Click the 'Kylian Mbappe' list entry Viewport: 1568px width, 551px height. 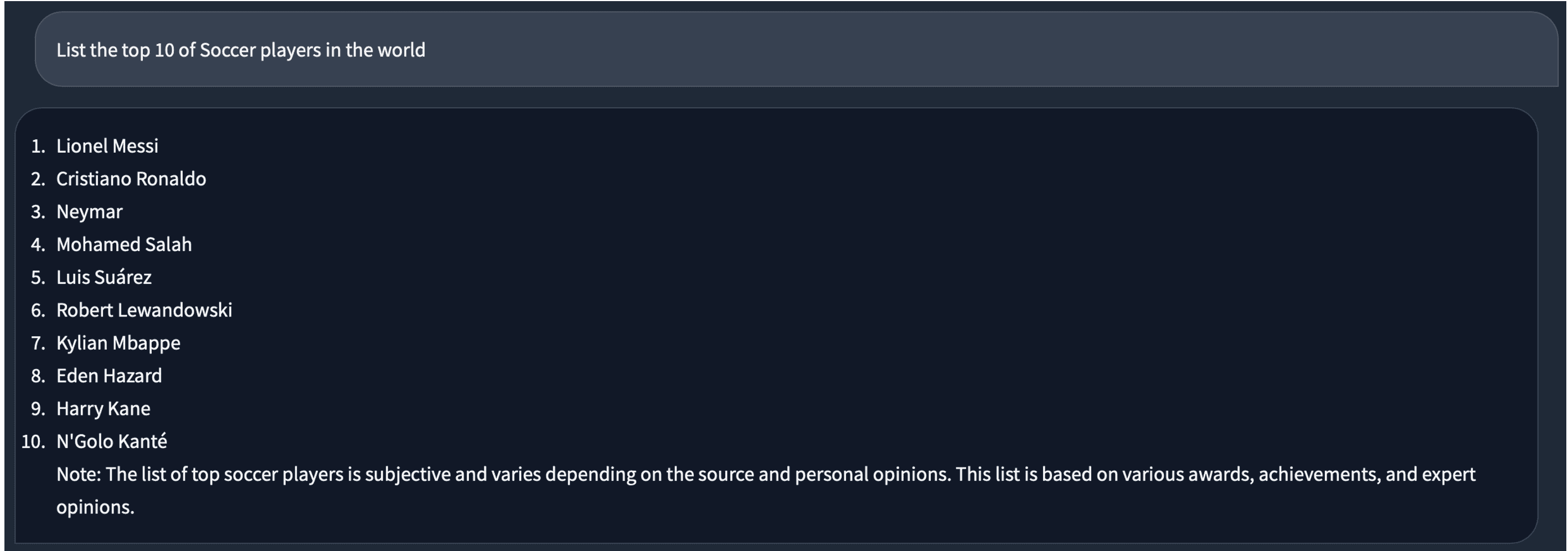[118, 343]
